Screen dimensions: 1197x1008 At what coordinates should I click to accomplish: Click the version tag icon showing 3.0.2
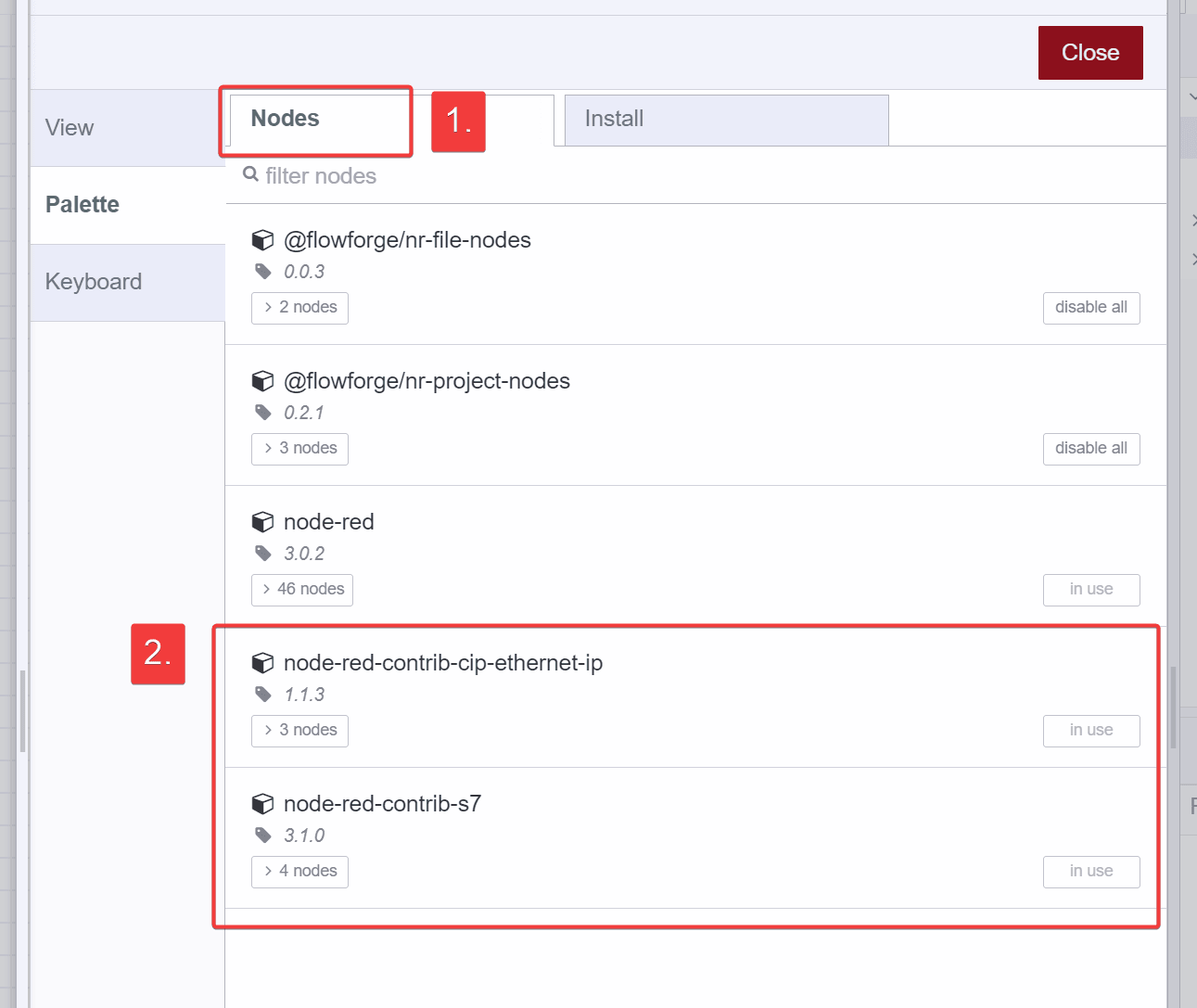click(262, 553)
